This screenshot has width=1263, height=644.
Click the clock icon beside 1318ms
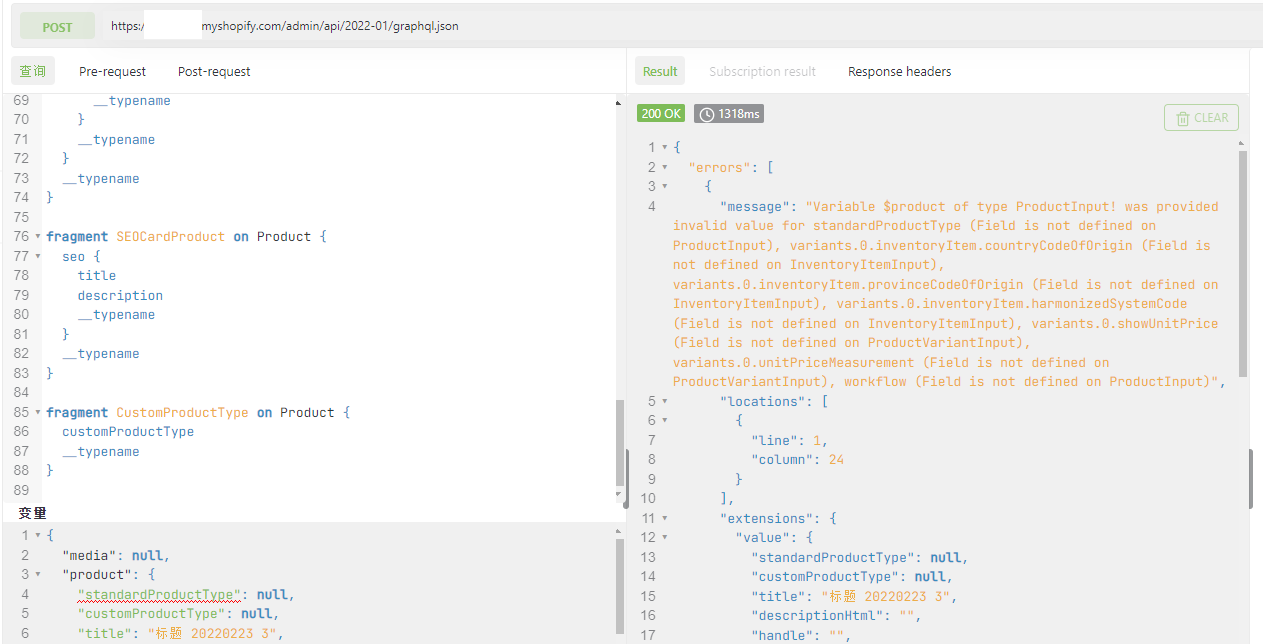coord(707,114)
